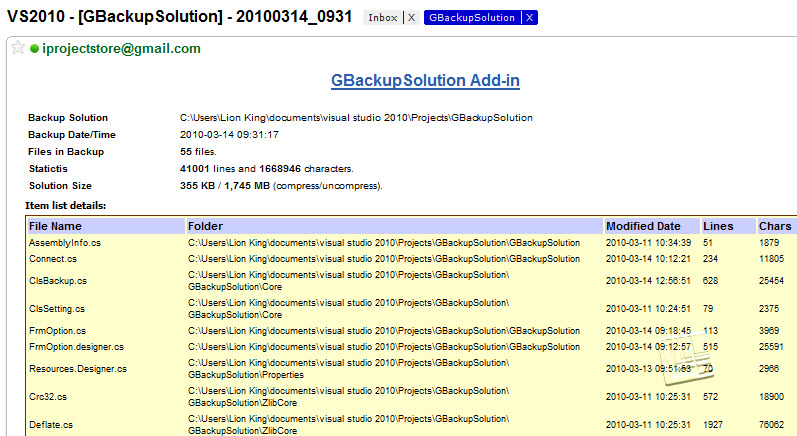797x436 pixels.
Task: Click modified date 2010-03-14 10:12:21
Action: [x=648, y=259]
